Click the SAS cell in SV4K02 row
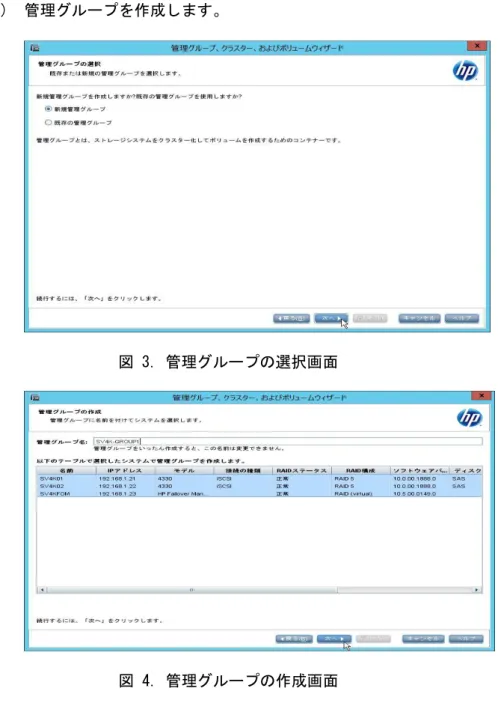The height and width of the screenshot is (712, 498). 458,486
